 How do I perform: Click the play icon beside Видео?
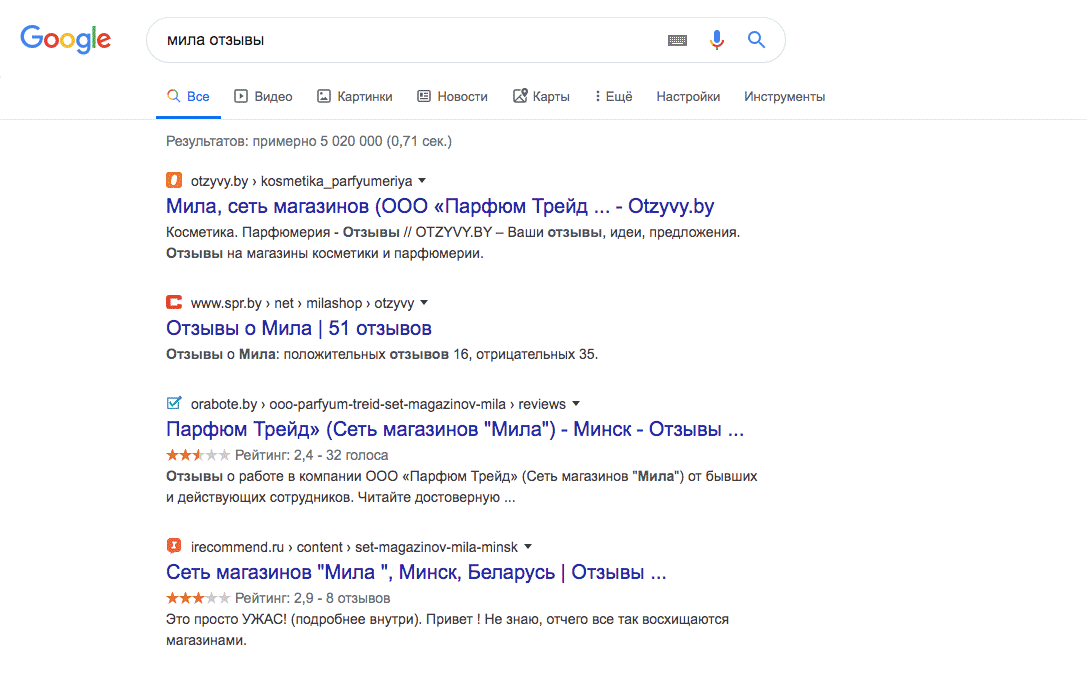(241, 96)
